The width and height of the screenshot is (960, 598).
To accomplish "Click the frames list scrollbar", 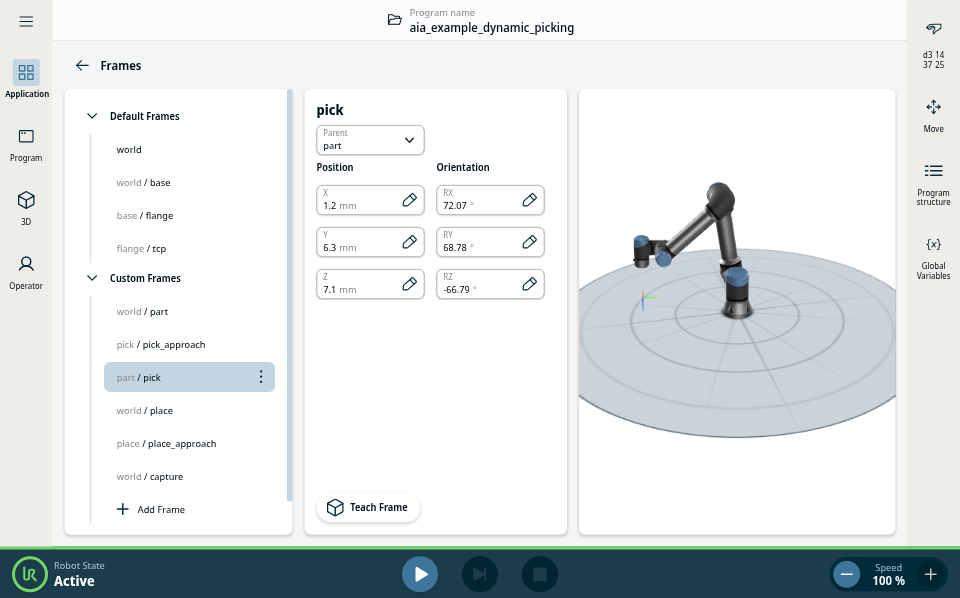I will point(290,296).
